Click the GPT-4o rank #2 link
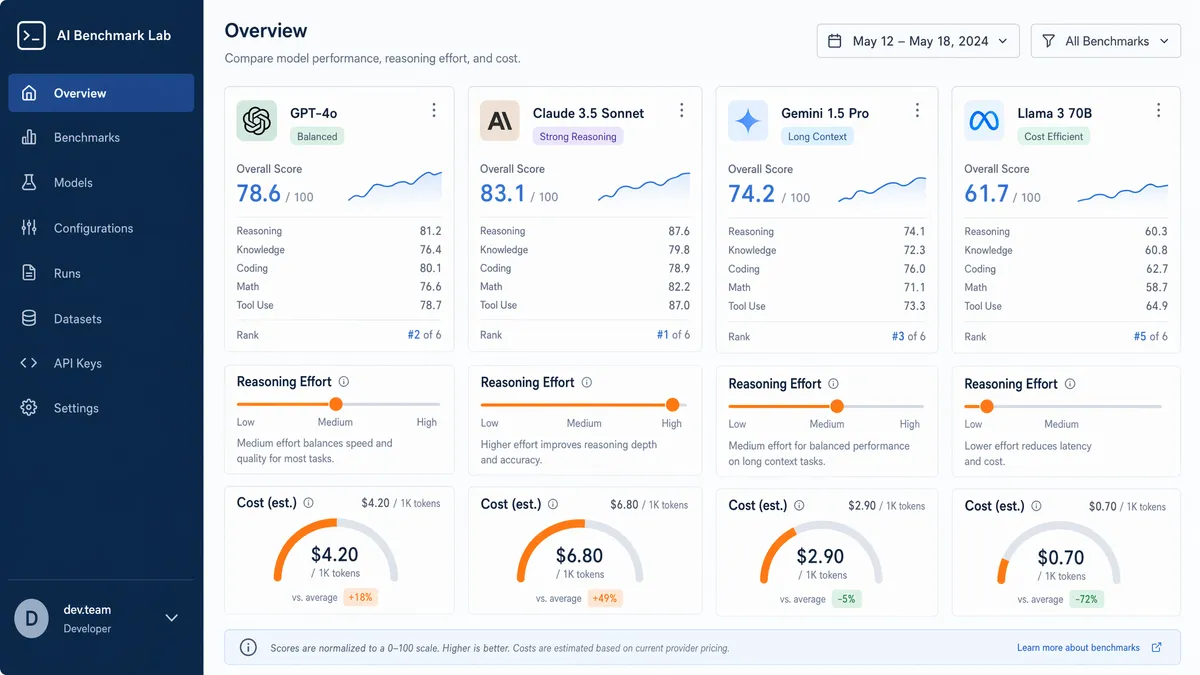Screen dimensions: 1200x675 [414, 335]
